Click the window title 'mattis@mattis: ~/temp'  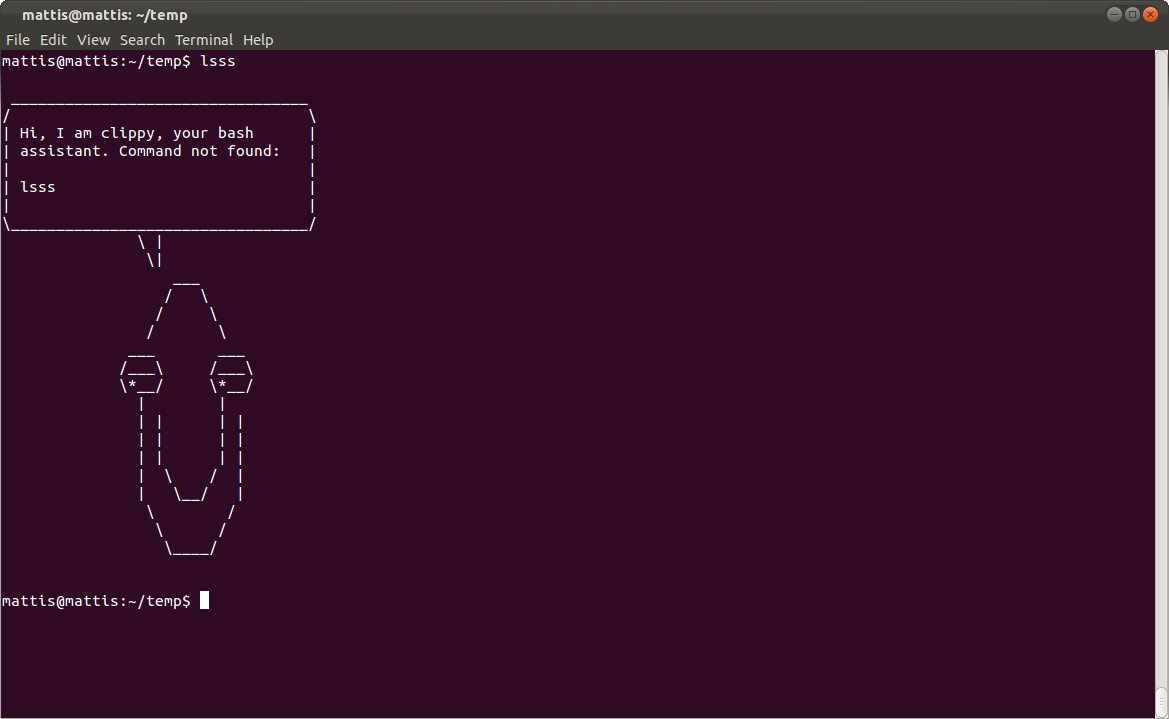coord(104,15)
